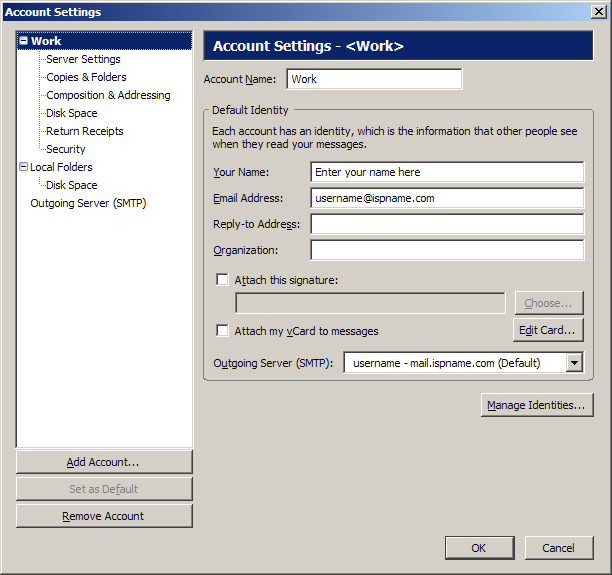Screen dimensions: 612x575
Task: Go to Composition & Addressing settings
Action: (108, 95)
